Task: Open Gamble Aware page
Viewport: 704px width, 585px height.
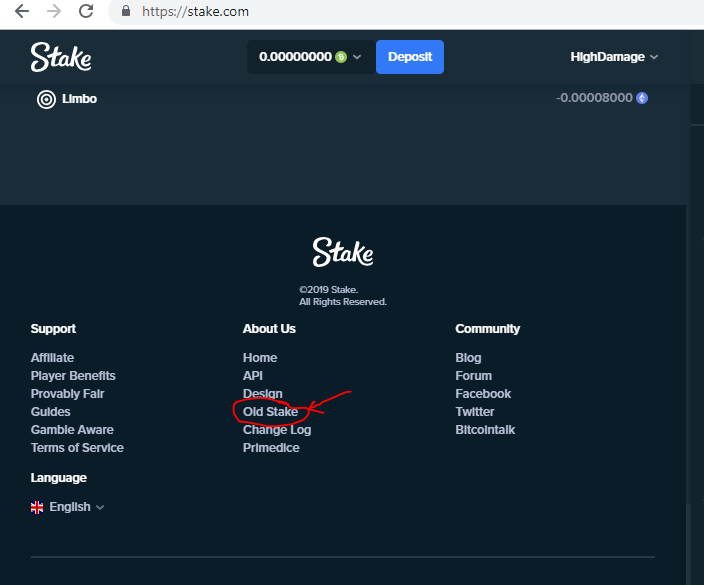Action: [72, 430]
